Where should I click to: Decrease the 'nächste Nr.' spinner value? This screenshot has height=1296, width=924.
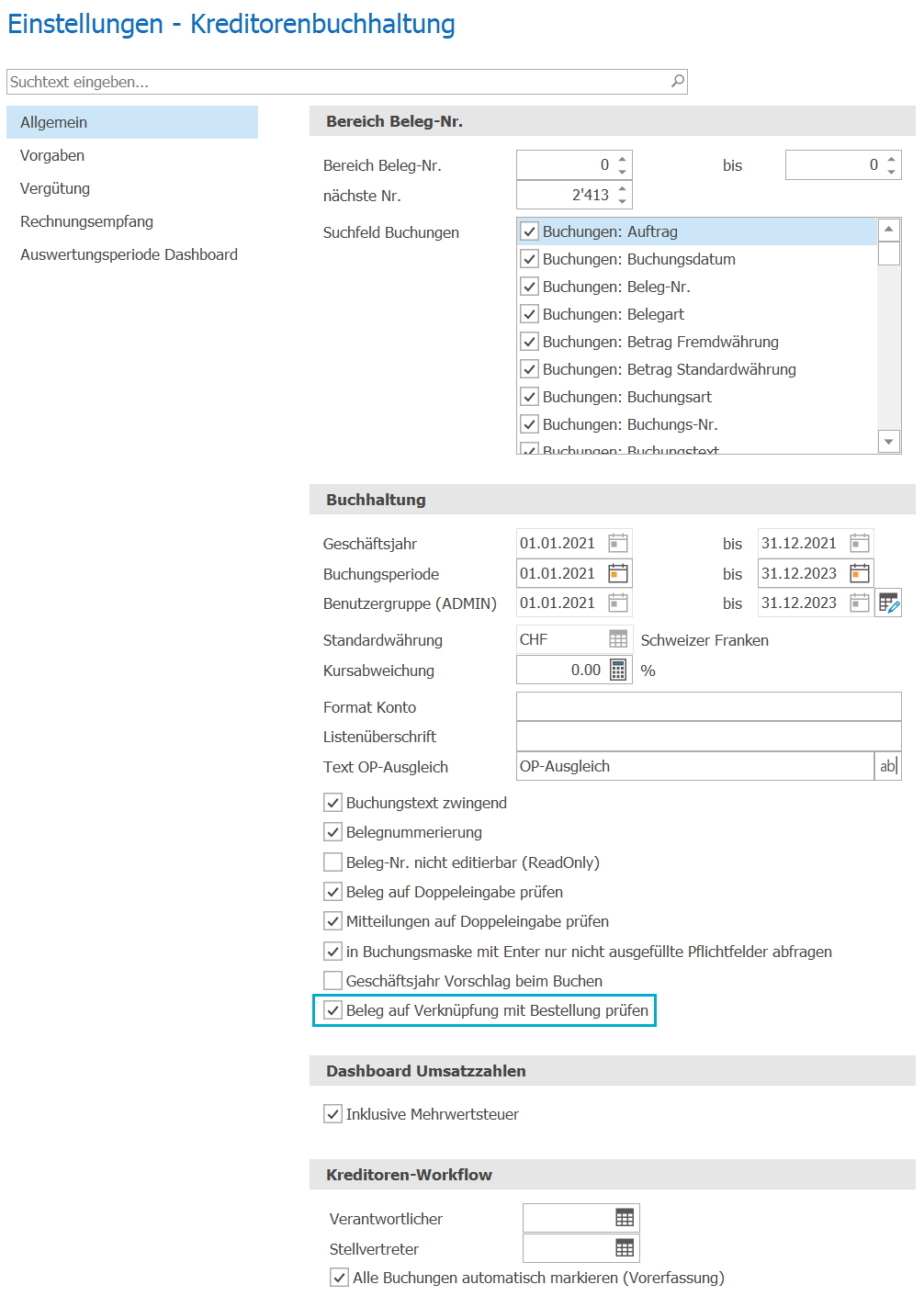(623, 201)
